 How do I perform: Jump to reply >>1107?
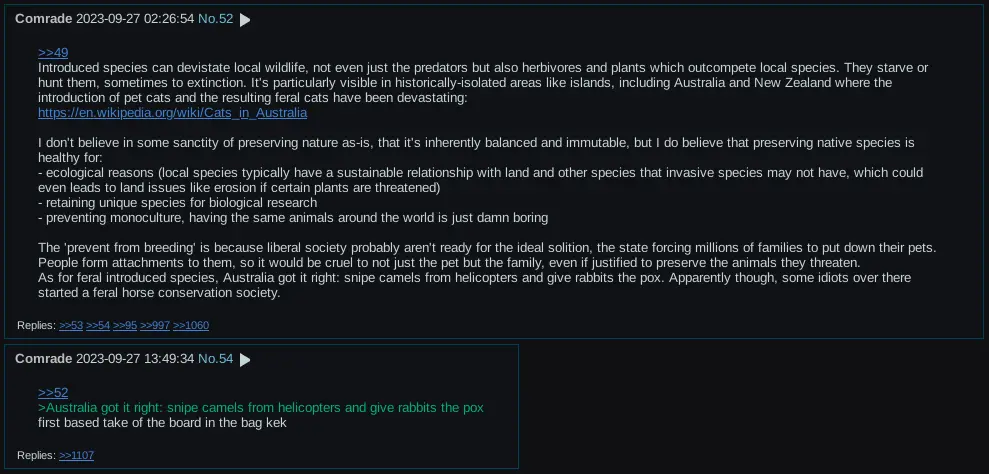[77, 455]
